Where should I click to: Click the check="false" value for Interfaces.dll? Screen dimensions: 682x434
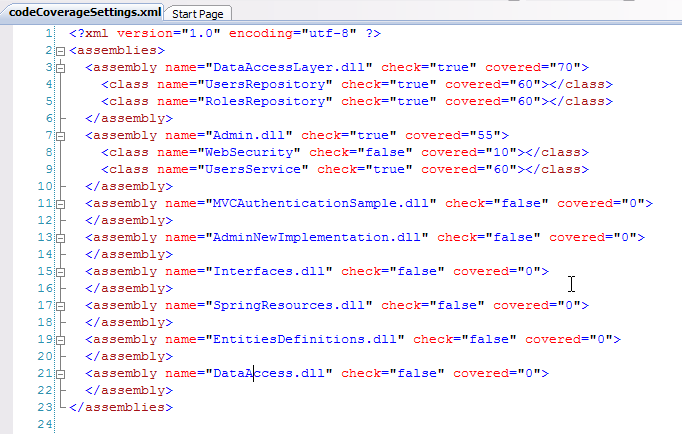(417, 271)
